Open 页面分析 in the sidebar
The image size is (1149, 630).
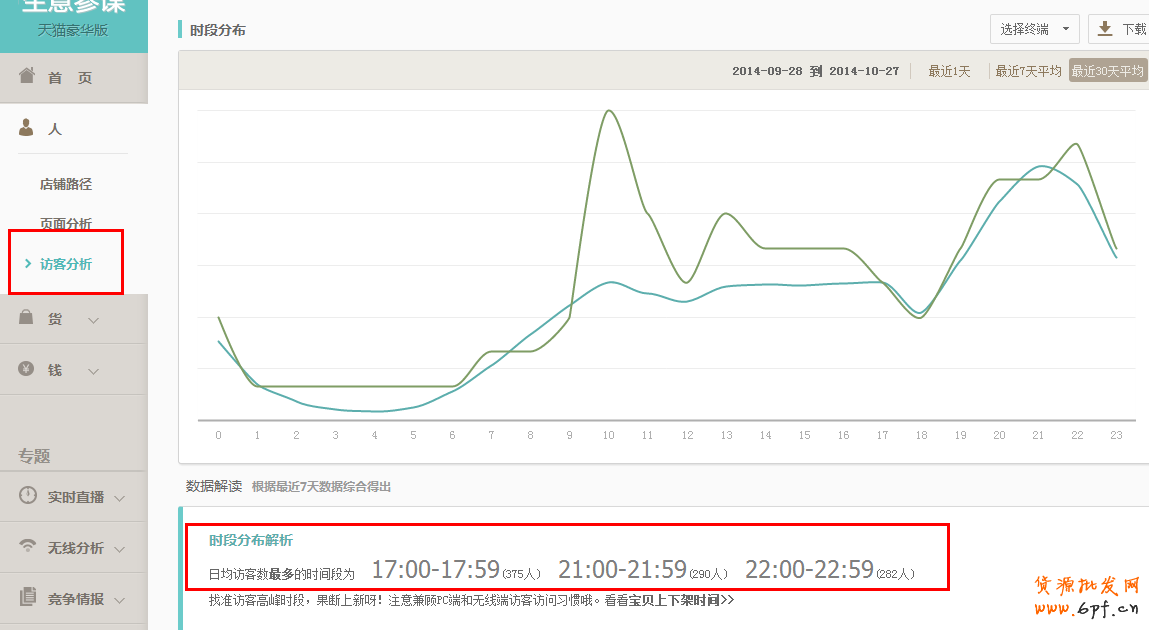[66, 223]
